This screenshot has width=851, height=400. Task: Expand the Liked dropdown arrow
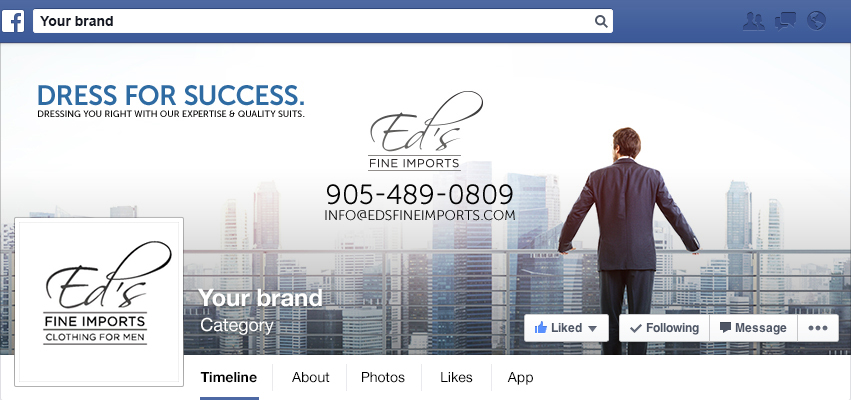click(x=592, y=329)
